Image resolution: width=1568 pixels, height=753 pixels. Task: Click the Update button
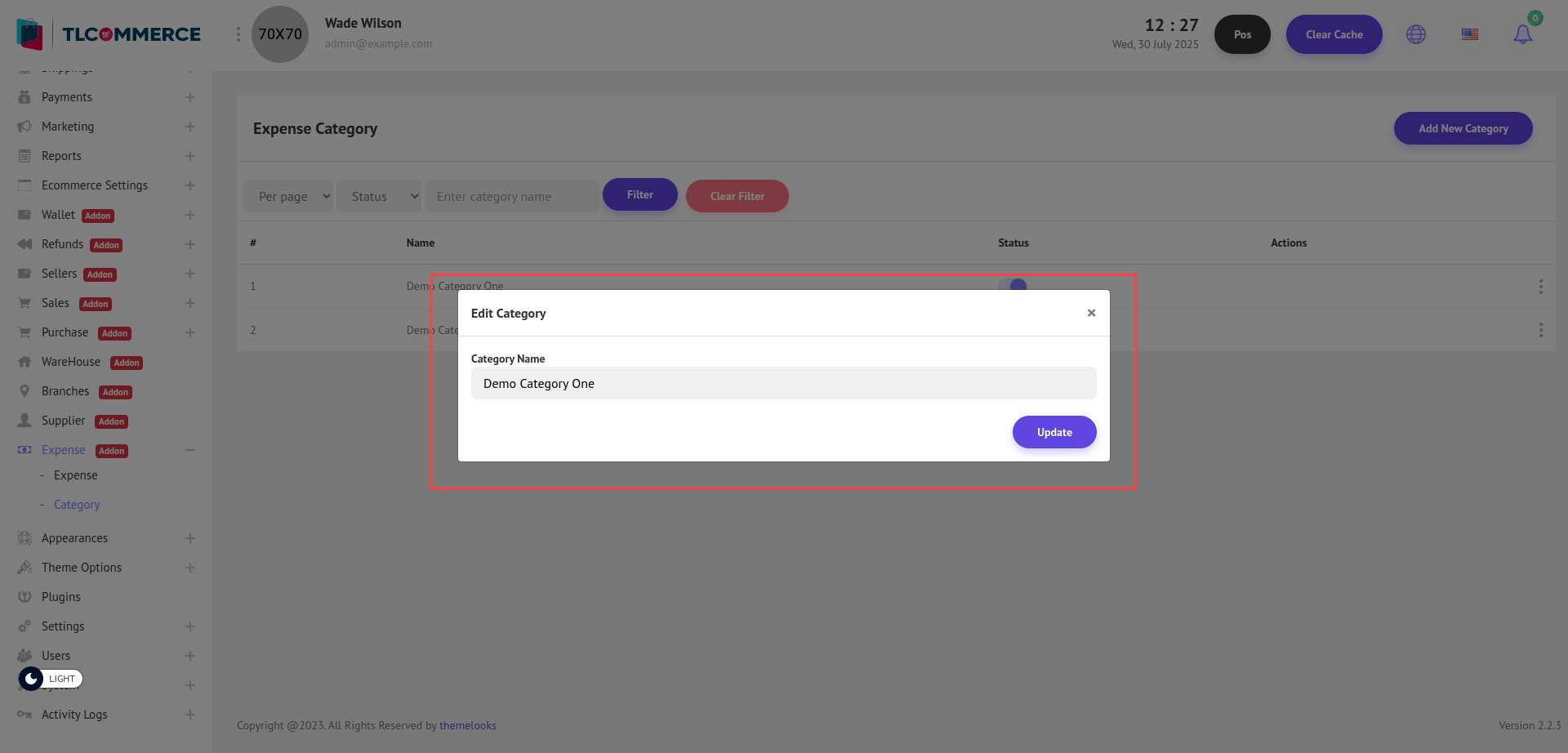(1053, 432)
